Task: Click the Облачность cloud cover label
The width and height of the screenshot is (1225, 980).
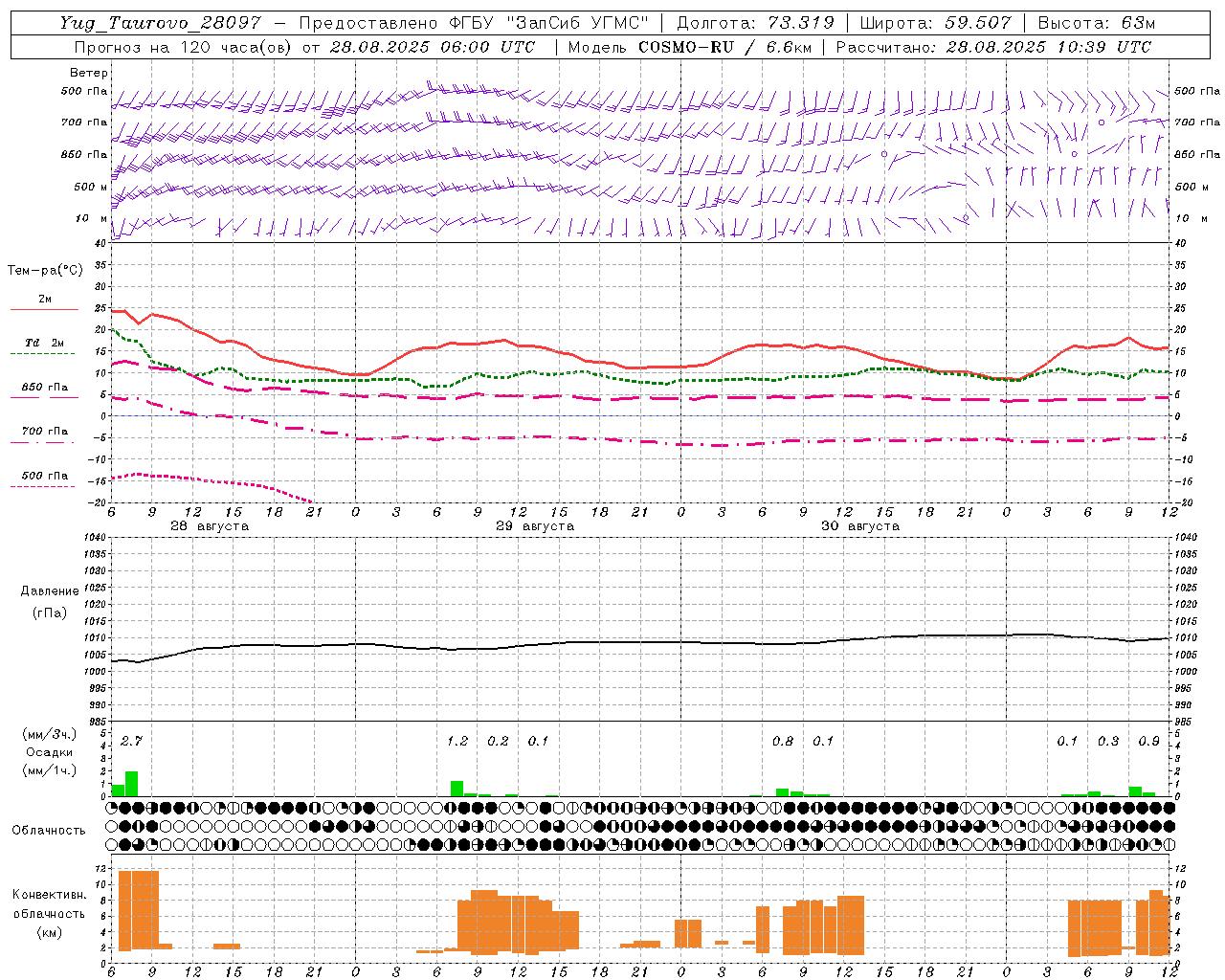Action: [x=49, y=831]
